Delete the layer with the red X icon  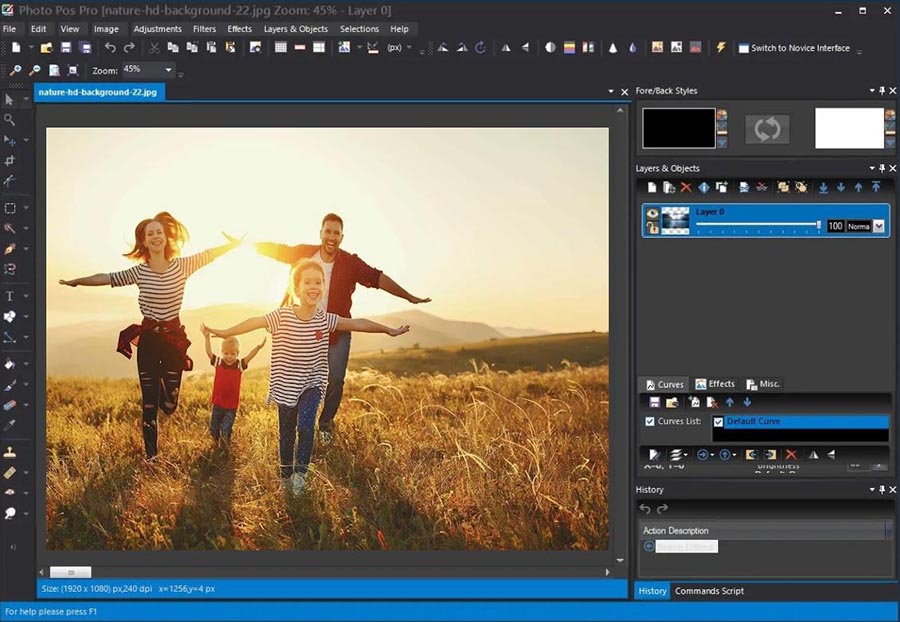tap(686, 187)
